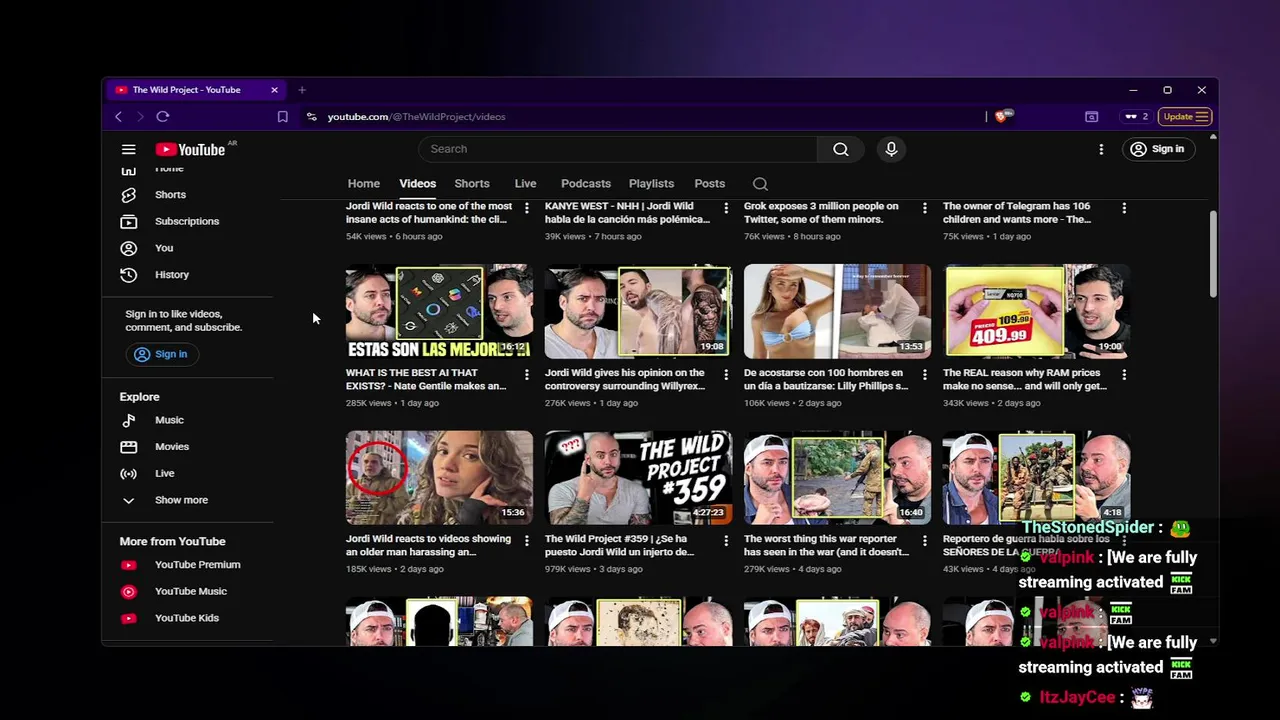Switch to channel Live tab
The width and height of the screenshot is (1280, 720).
[x=525, y=184]
